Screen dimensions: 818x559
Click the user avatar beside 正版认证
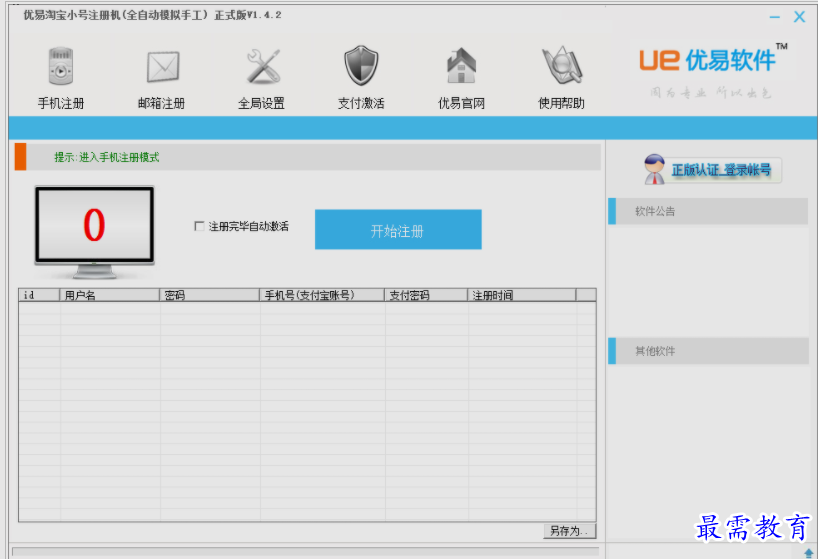click(654, 169)
